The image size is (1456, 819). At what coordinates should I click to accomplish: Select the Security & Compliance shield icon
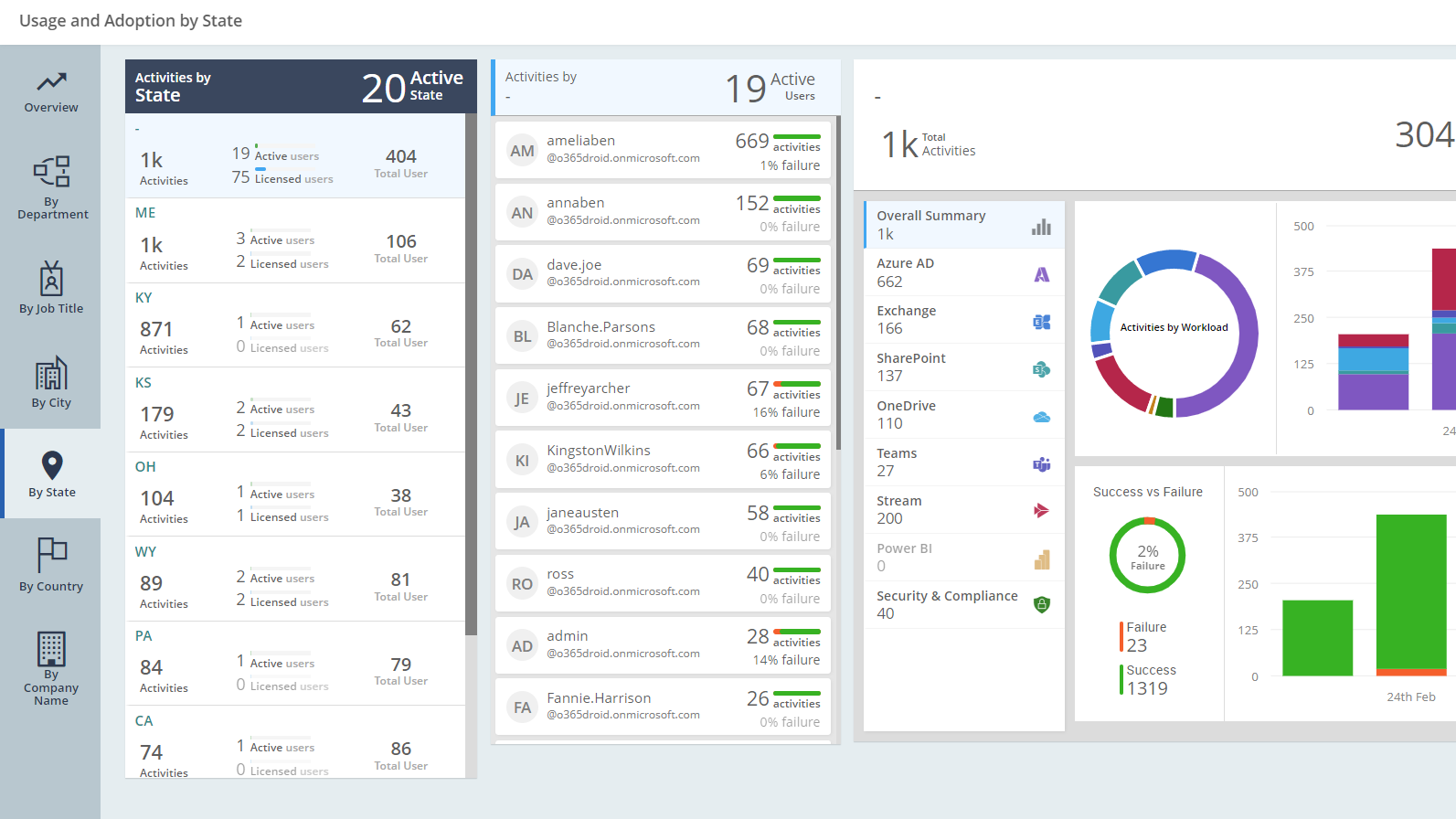pyautogui.click(x=1041, y=604)
